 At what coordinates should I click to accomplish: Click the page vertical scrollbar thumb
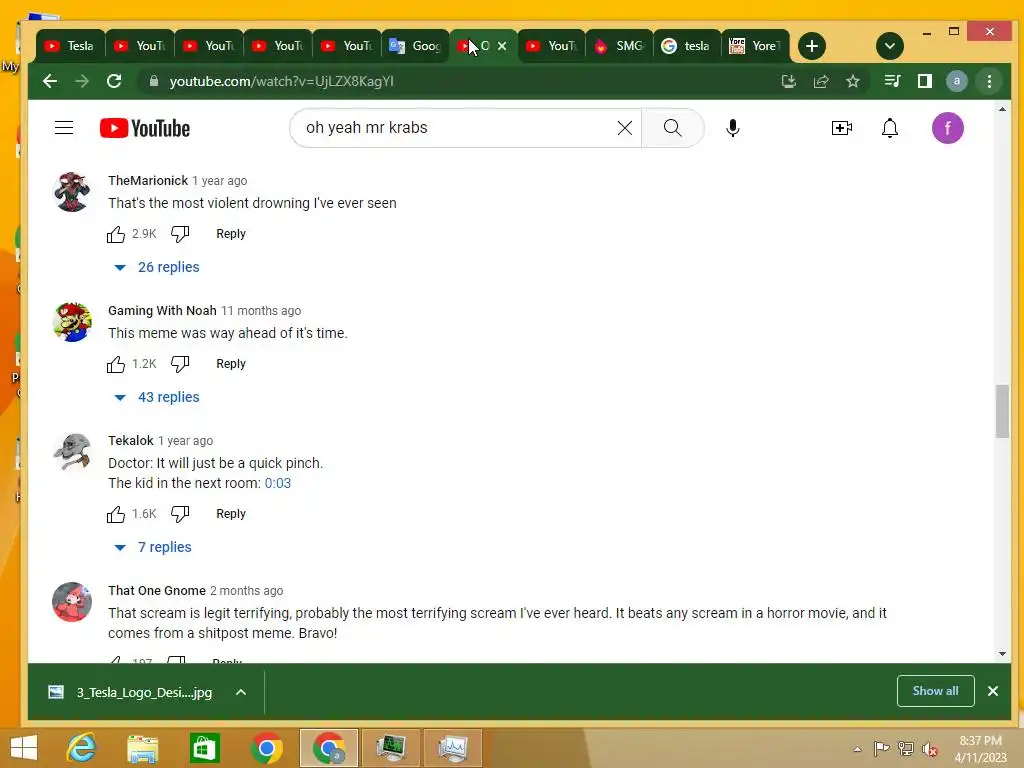pyautogui.click(x=1002, y=411)
